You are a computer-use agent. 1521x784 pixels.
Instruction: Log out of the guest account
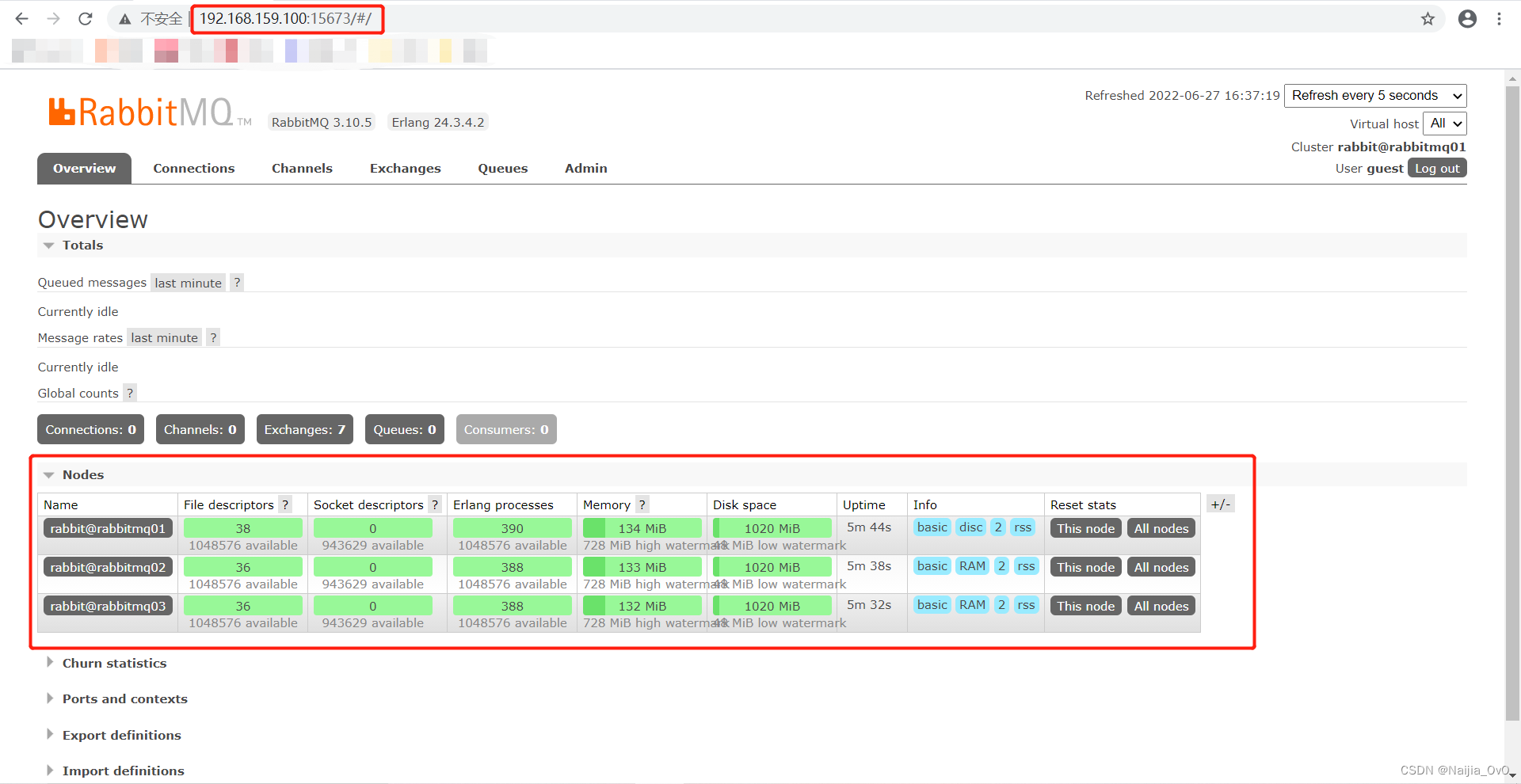point(1437,168)
